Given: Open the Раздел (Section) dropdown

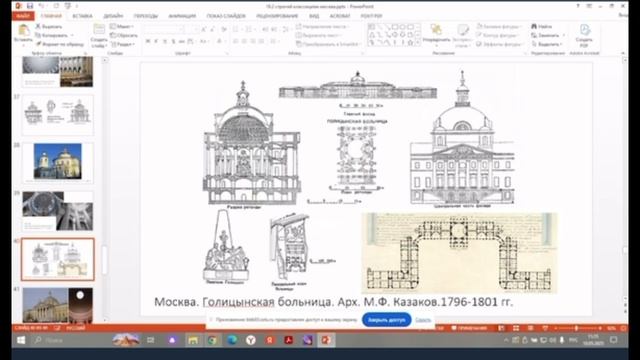Looking at the screenshot, I should pos(123,44).
